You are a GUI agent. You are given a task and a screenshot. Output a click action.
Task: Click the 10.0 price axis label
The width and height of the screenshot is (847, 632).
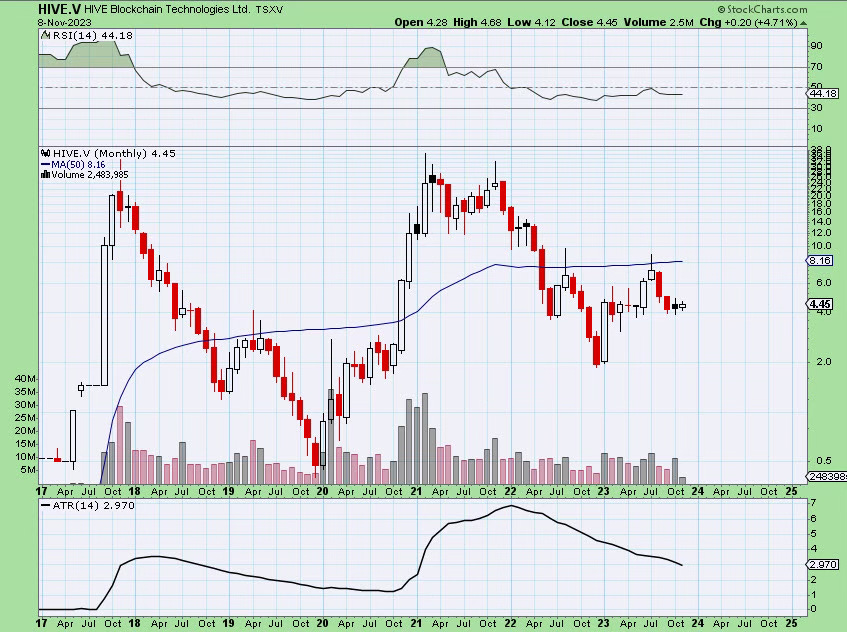coord(821,246)
